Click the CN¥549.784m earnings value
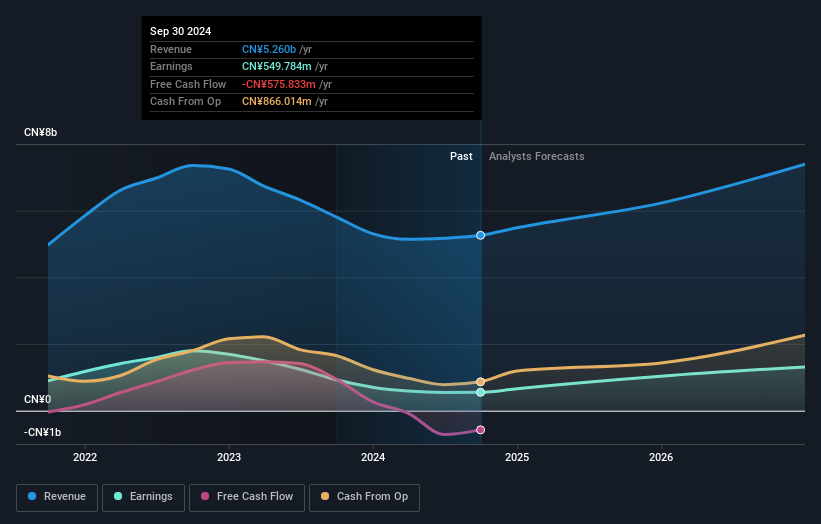 click(x=276, y=66)
